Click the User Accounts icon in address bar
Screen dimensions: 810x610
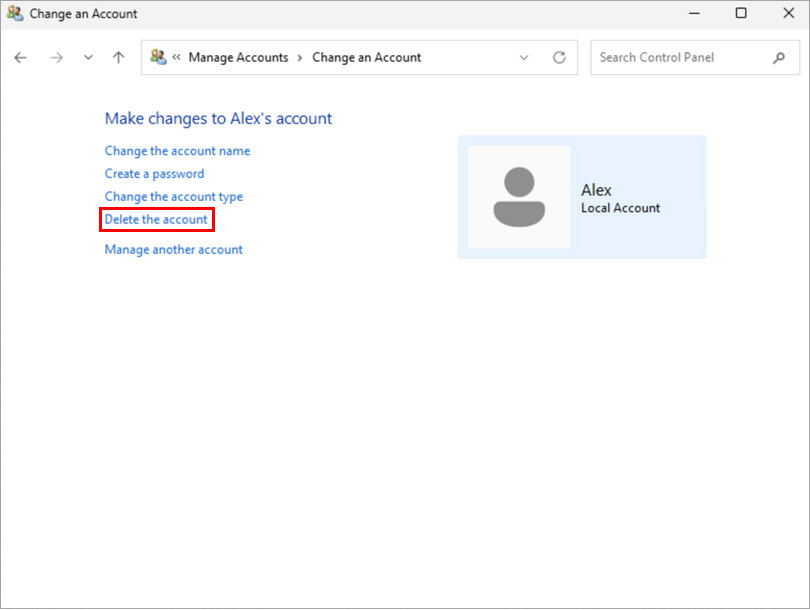158,58
